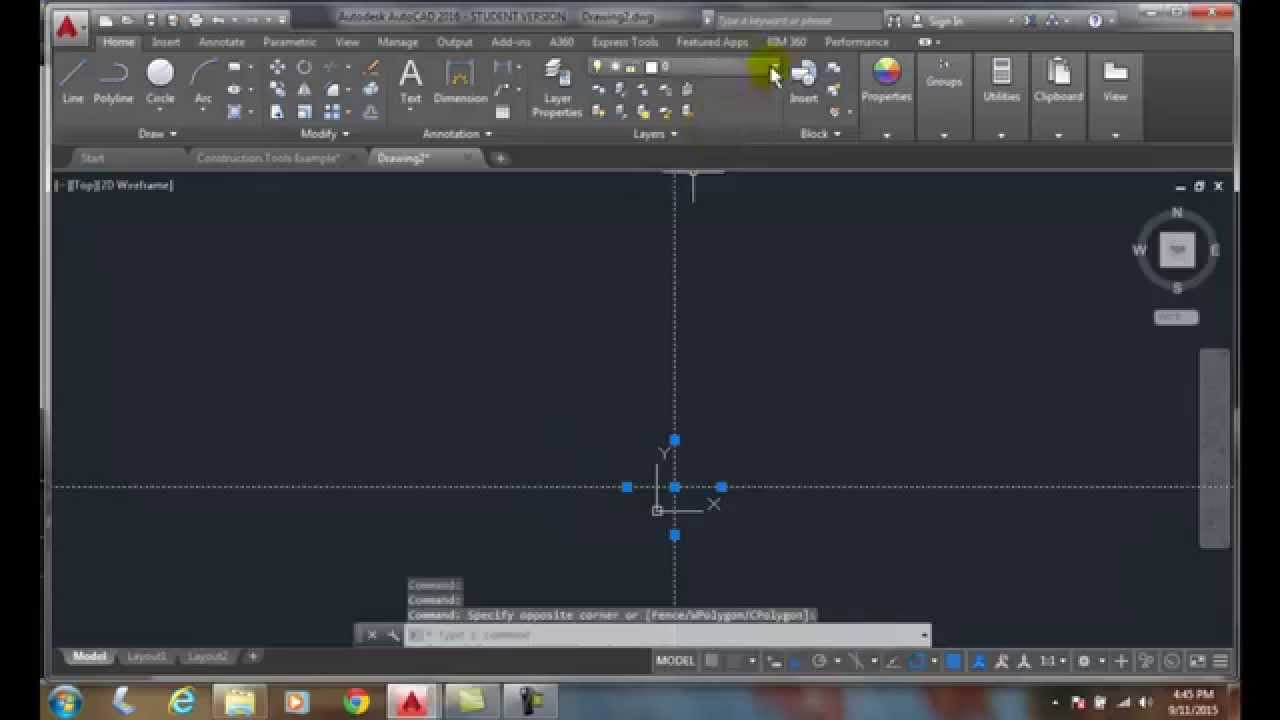Image resolution: width=1280 pixels, height=720 pixels.
Task: Switch to Construction Tools Example drawing tab
Action: click(268, 158)
